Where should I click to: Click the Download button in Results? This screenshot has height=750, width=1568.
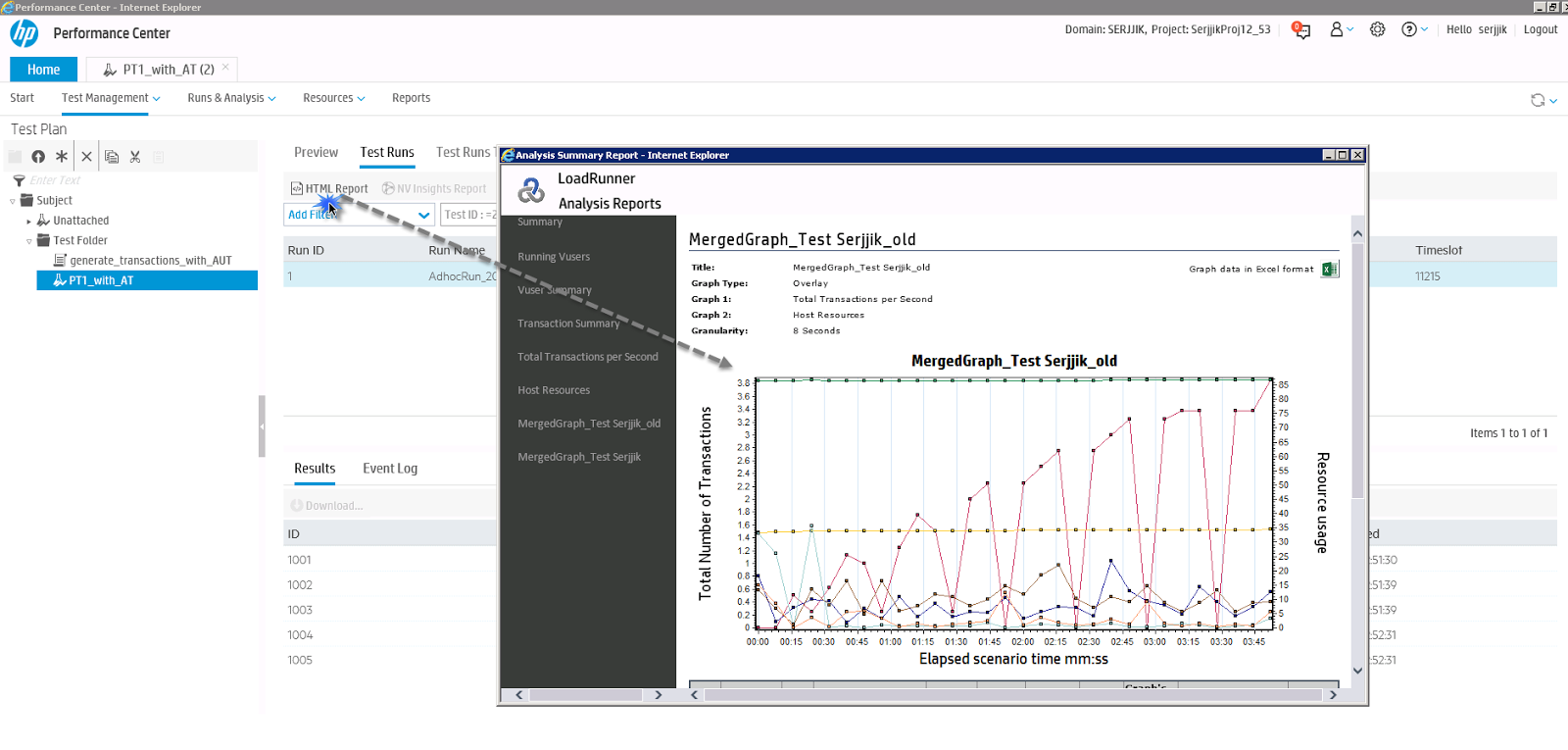click(326, 506)
